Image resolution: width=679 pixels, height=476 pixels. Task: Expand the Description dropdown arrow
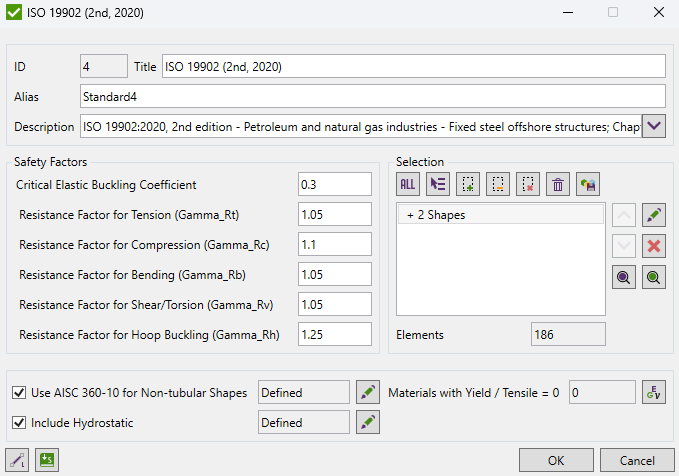point(653,126)
